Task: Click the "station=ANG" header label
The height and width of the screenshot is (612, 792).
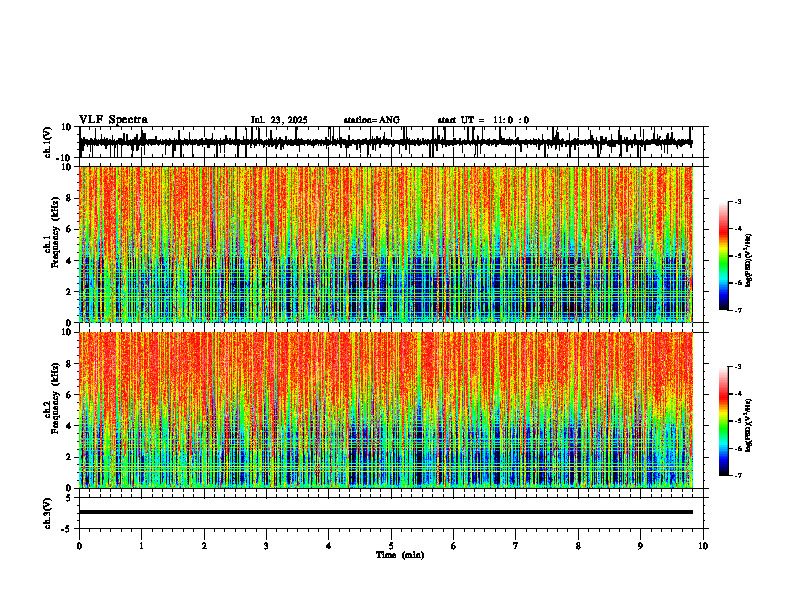Action: pyautogui.click(x=371, y=120)
